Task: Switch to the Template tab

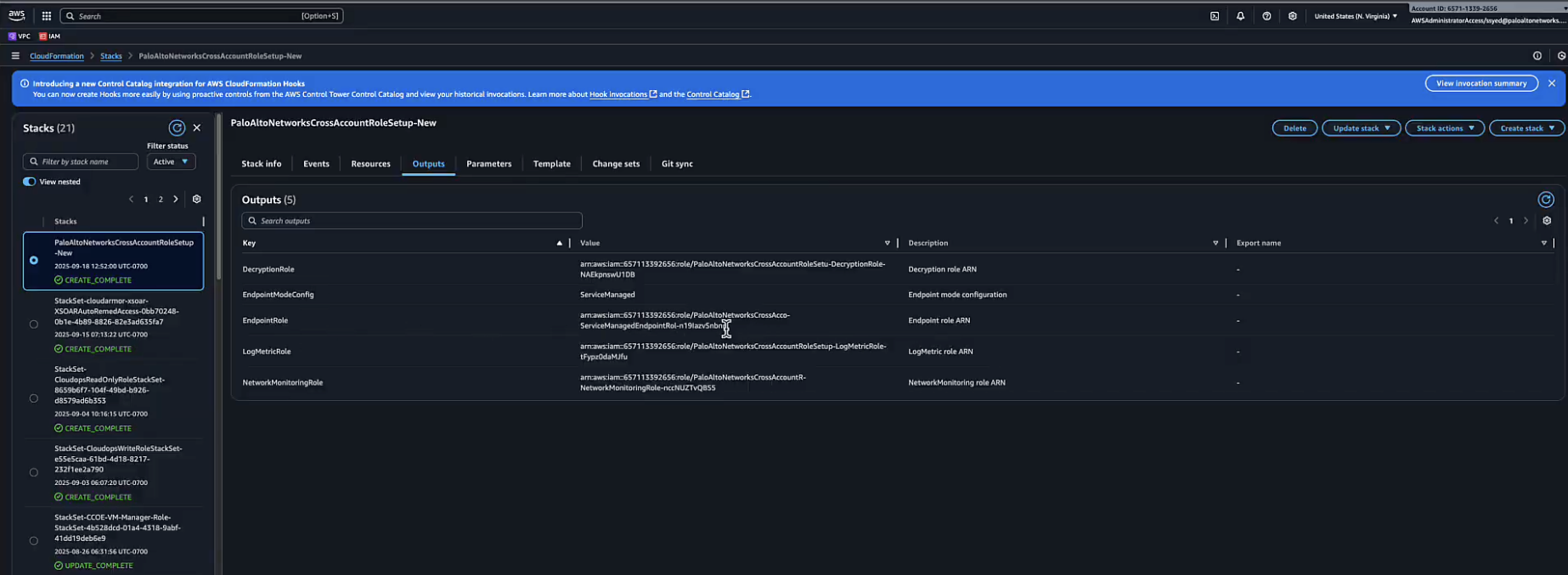Action: [x=551, y=164]
